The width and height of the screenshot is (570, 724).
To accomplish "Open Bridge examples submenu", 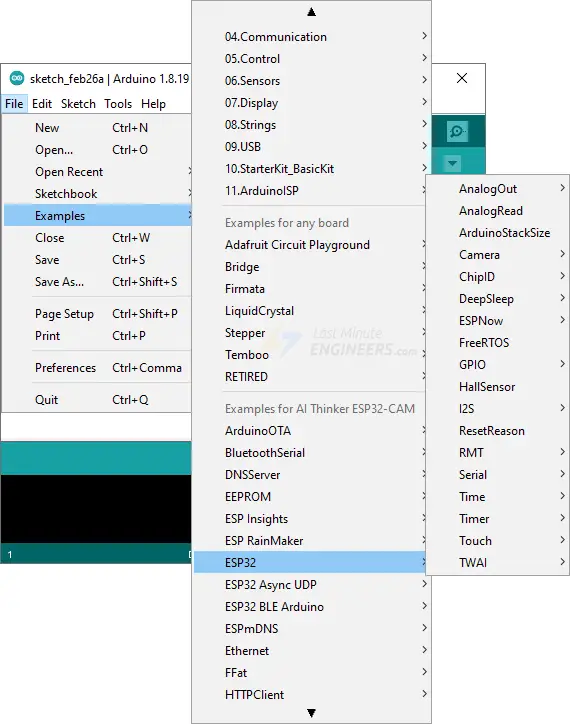I will pyautogui.click(x=309, y=267).
